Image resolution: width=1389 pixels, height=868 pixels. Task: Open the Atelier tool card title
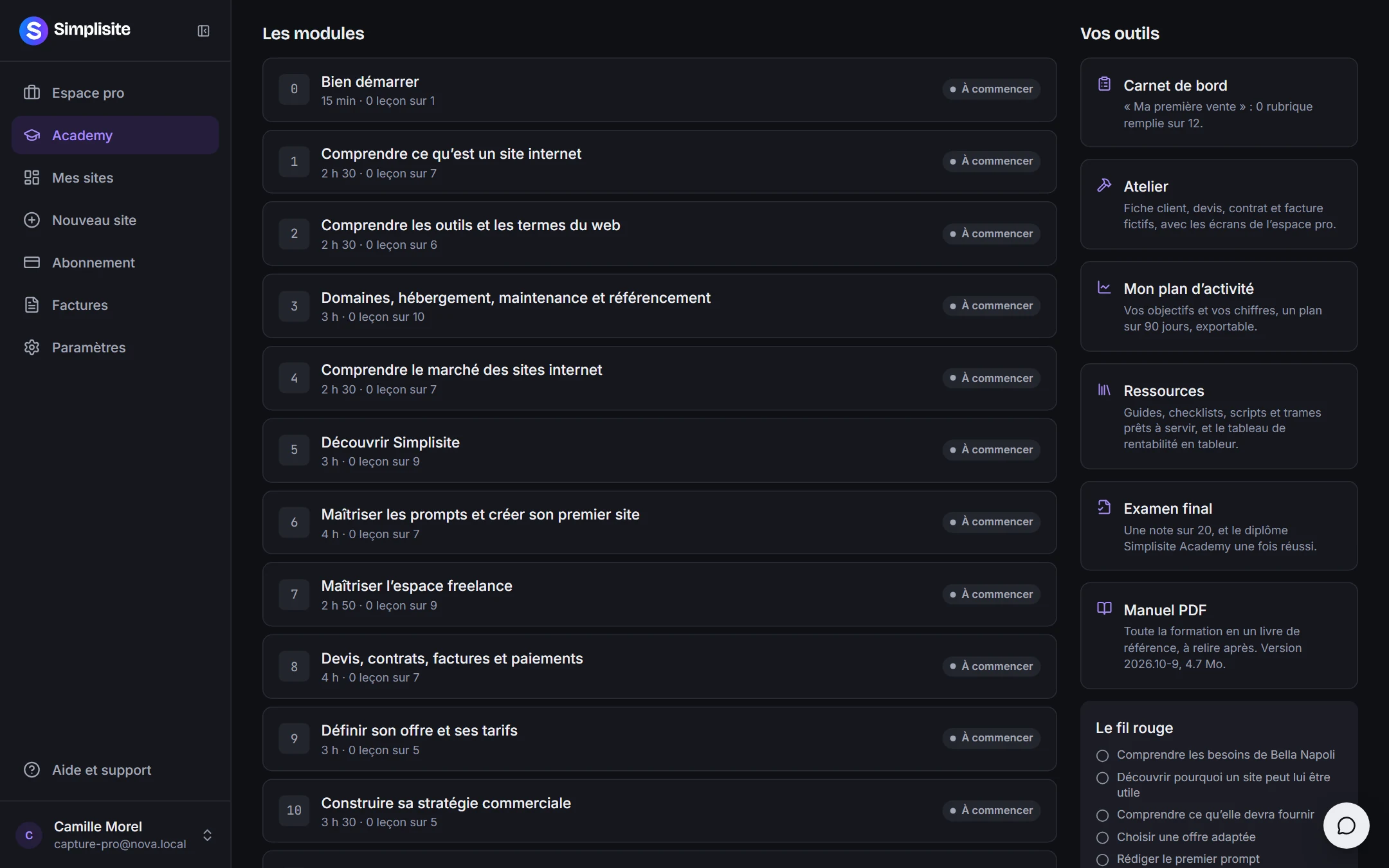[x=1145, y=186]
